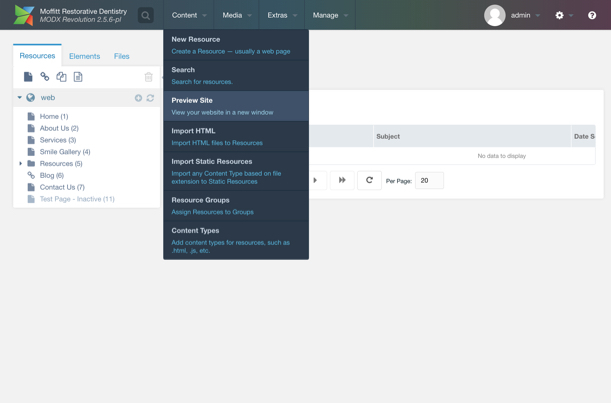Screen dimensions: 611x403
Task: Jump to last page in grid
Action: coord(342,180)
